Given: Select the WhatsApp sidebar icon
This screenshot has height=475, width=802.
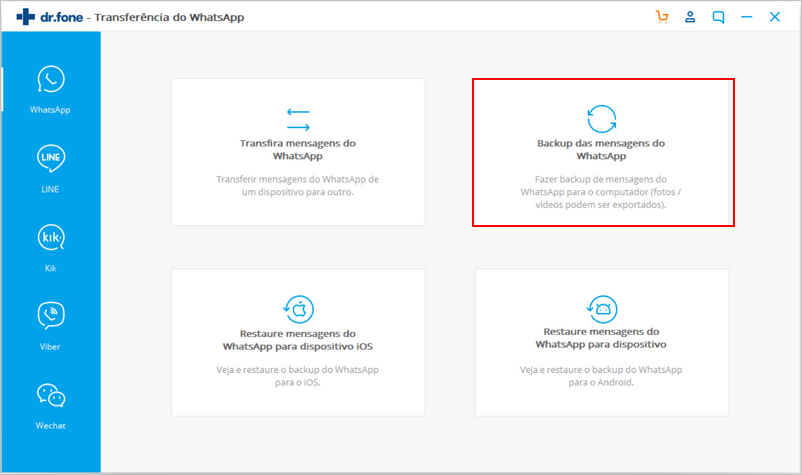Looking at the screenshot, I should tap(51, 79).
